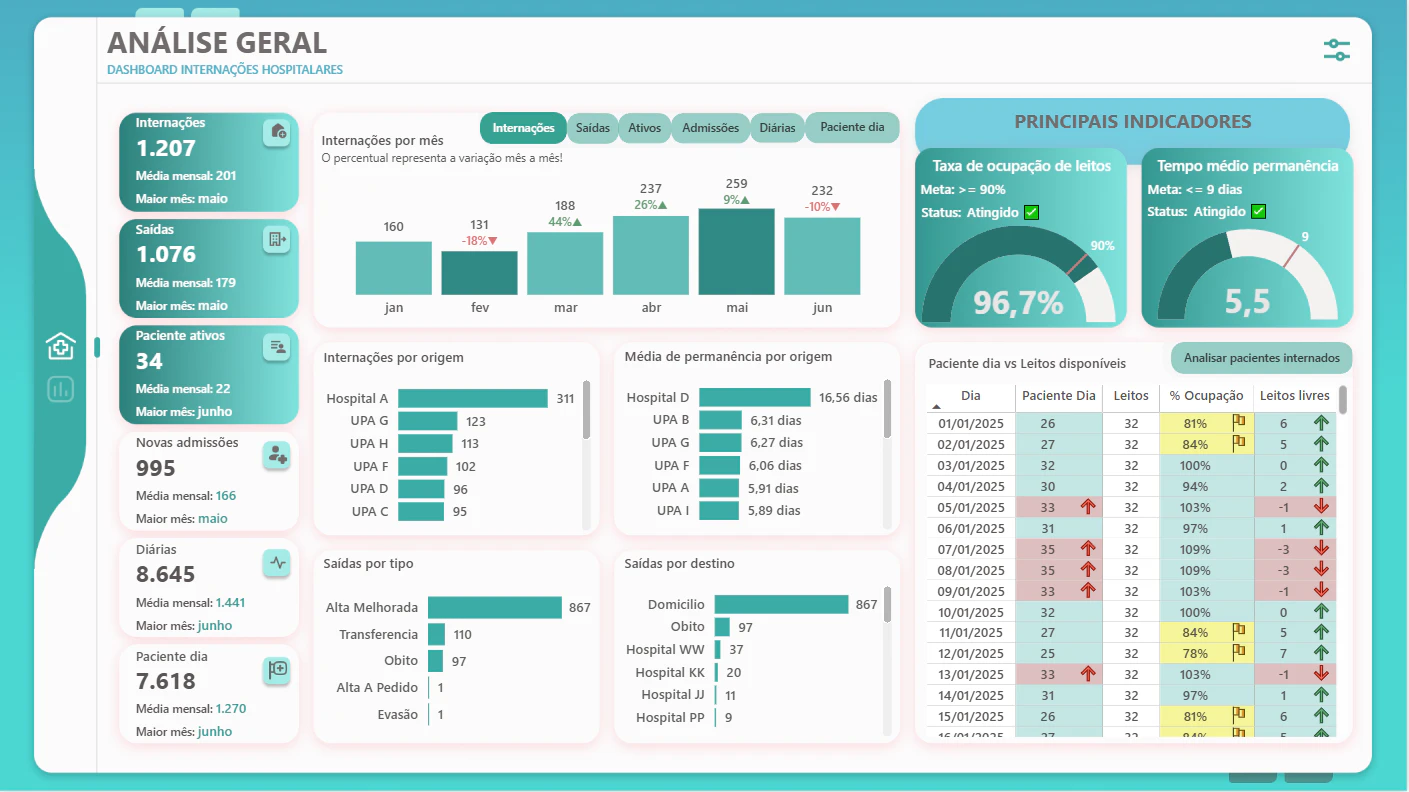Screen dimensions: 1409x792
Task: Click the Novas admissões add-person icon
Action: [277, 456]
